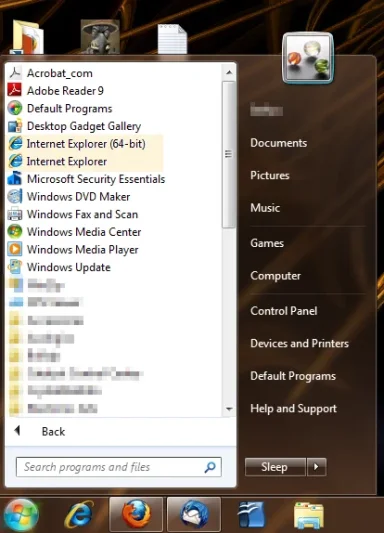Click the Windows DVD Maker icon

pyautogui.click(x=15, y=196)
